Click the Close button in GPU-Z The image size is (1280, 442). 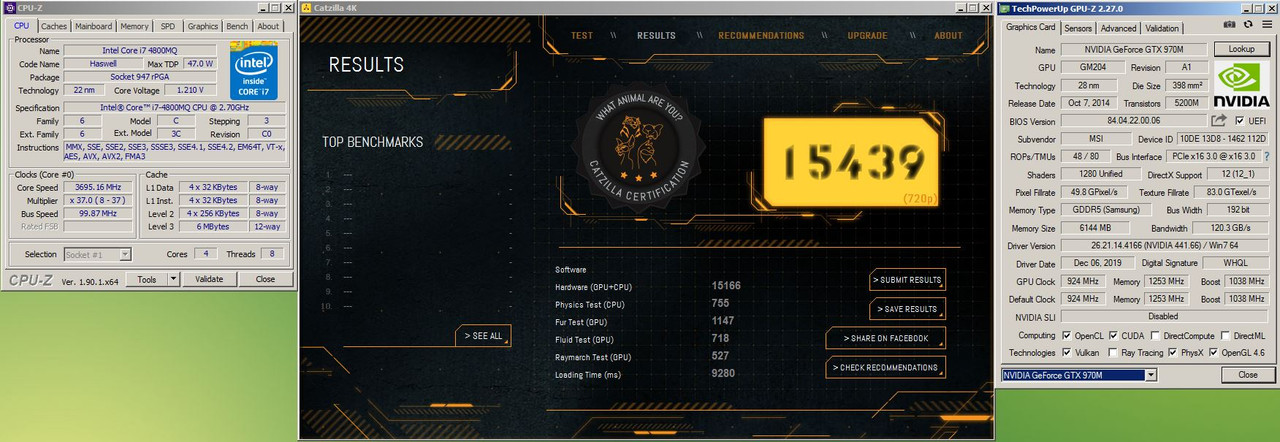coord(1247,375)
